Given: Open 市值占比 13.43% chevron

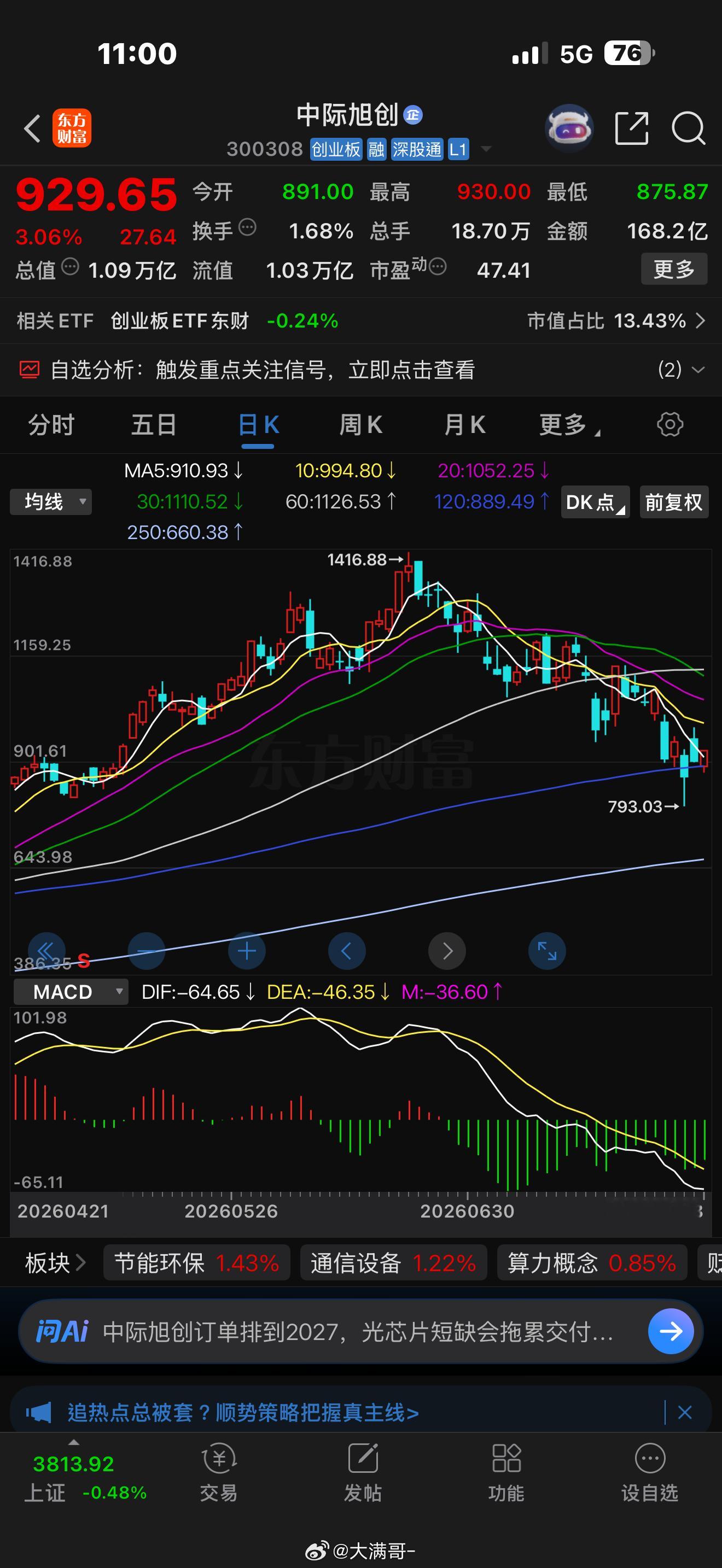Looking at the screenshot, I should click(x=700, y=320).
